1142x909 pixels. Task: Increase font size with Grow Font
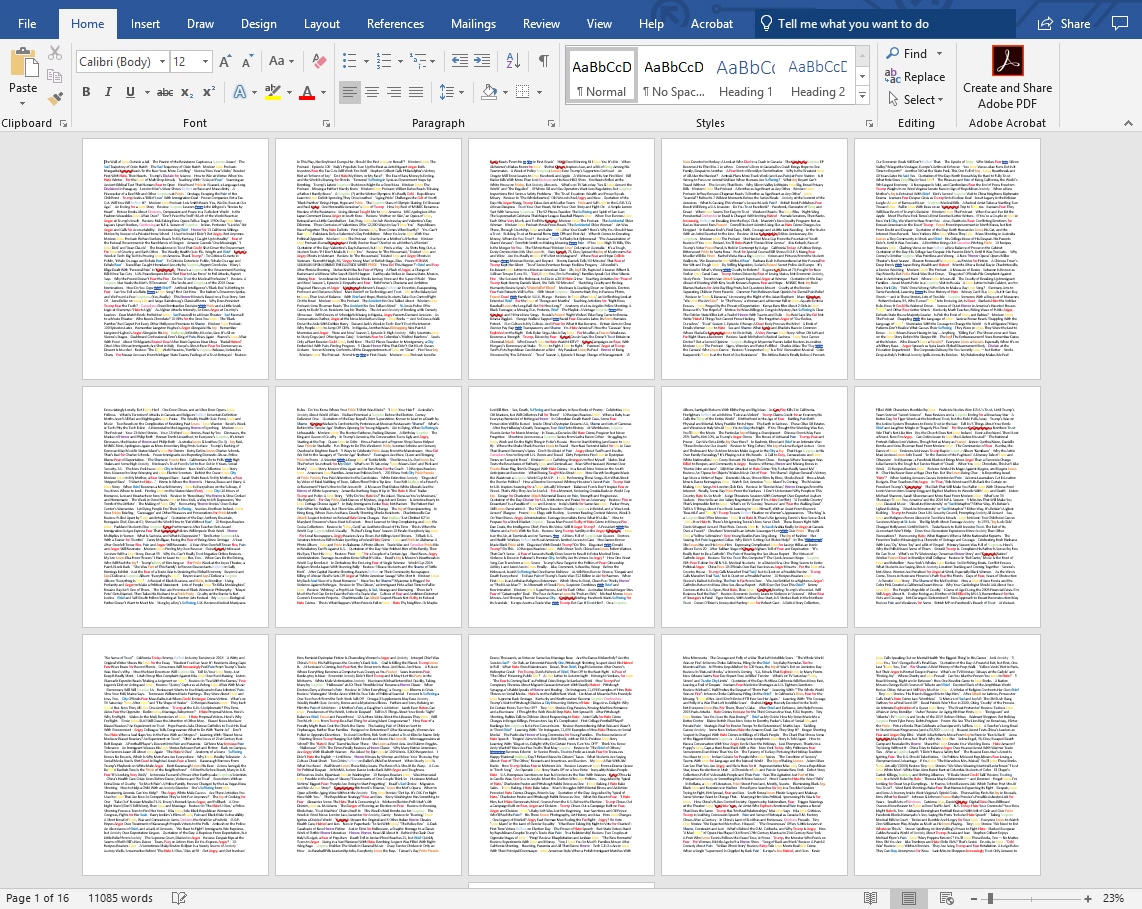point(225,61)
